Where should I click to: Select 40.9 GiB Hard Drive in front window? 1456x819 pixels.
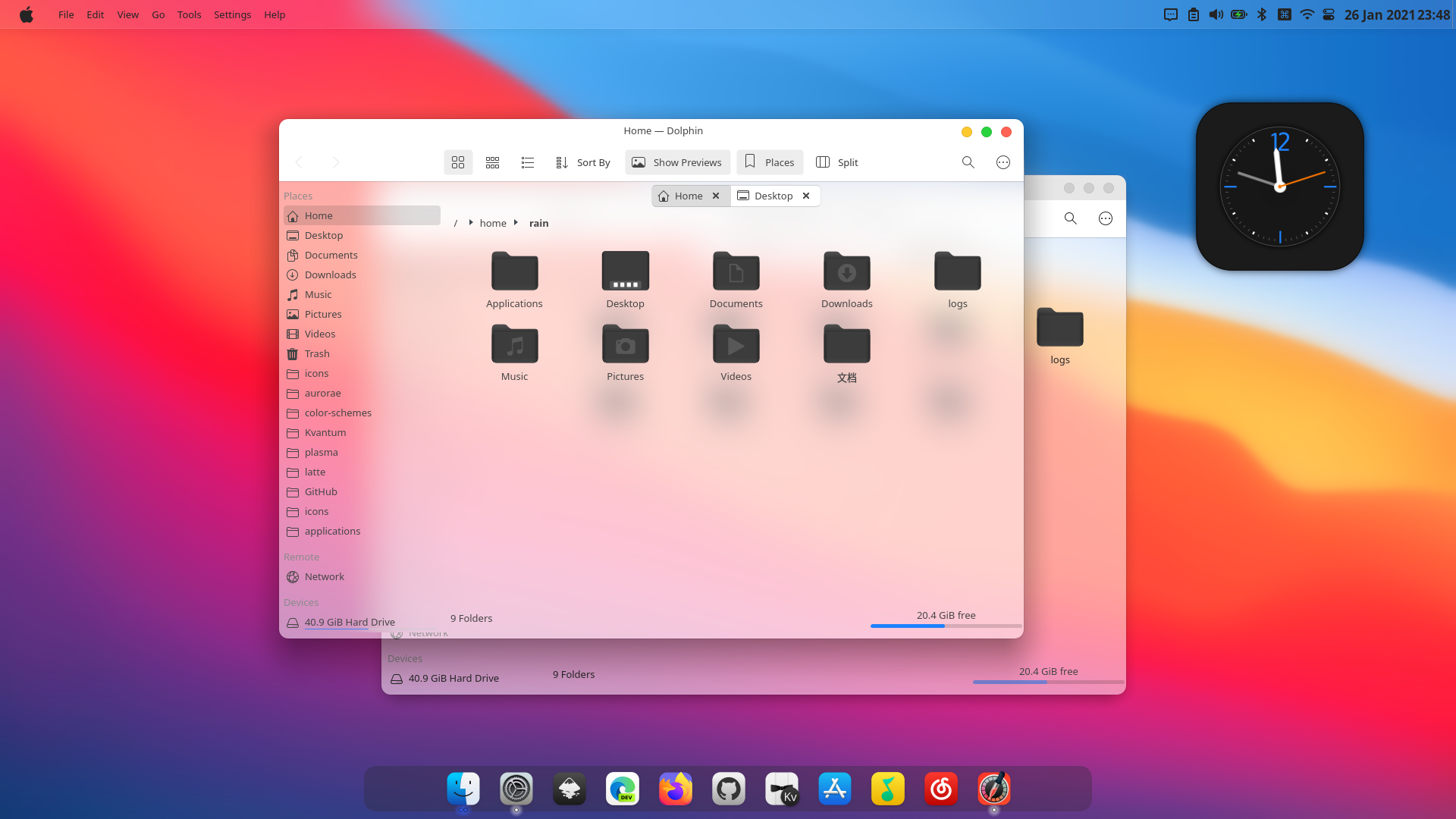point(362,622)
